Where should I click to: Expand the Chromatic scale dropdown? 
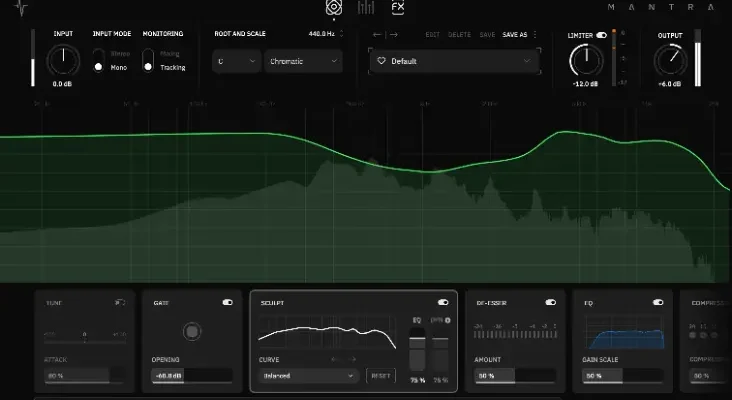pos(304,61)
